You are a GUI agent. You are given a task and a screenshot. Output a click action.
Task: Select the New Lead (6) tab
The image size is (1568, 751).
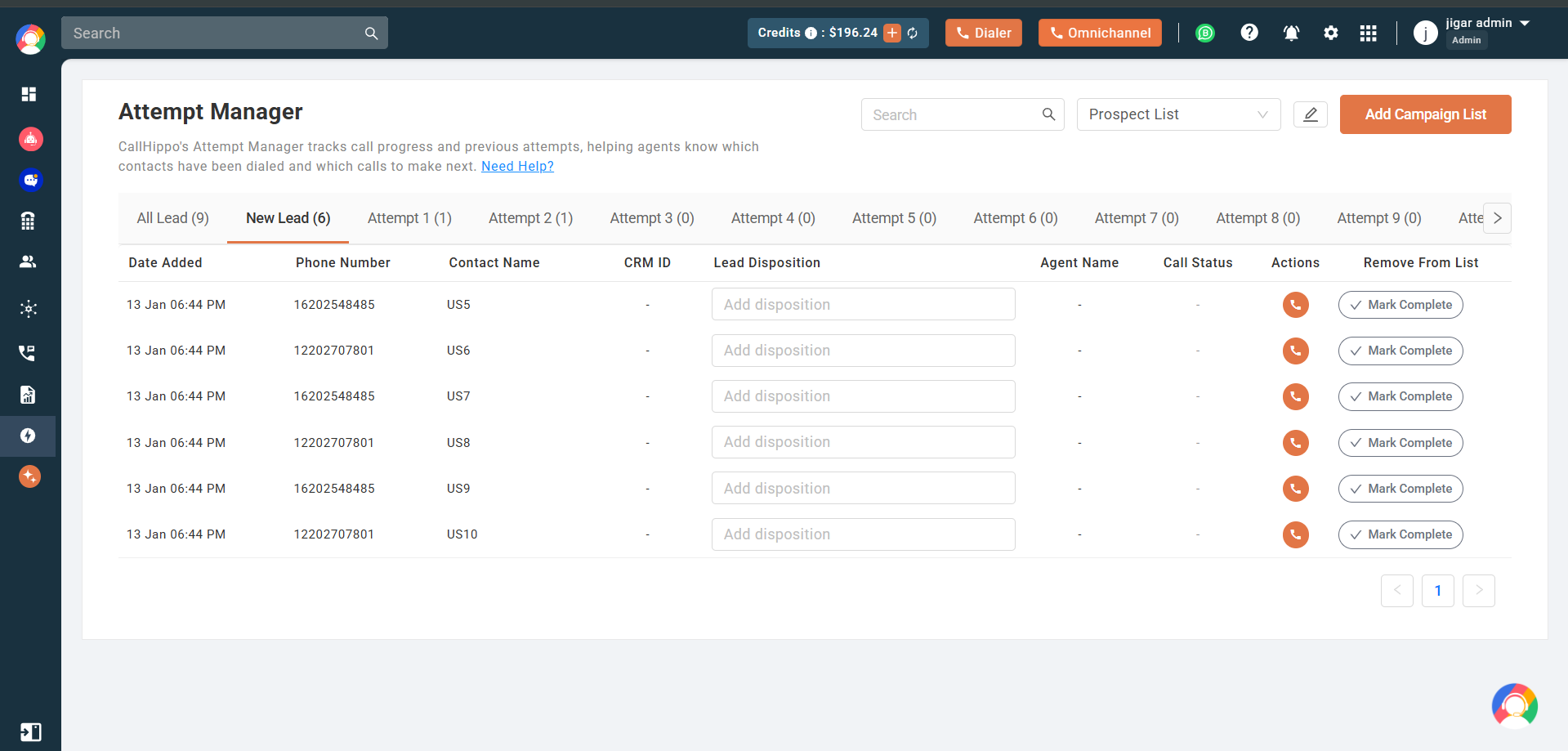click(x=288, y=218)
